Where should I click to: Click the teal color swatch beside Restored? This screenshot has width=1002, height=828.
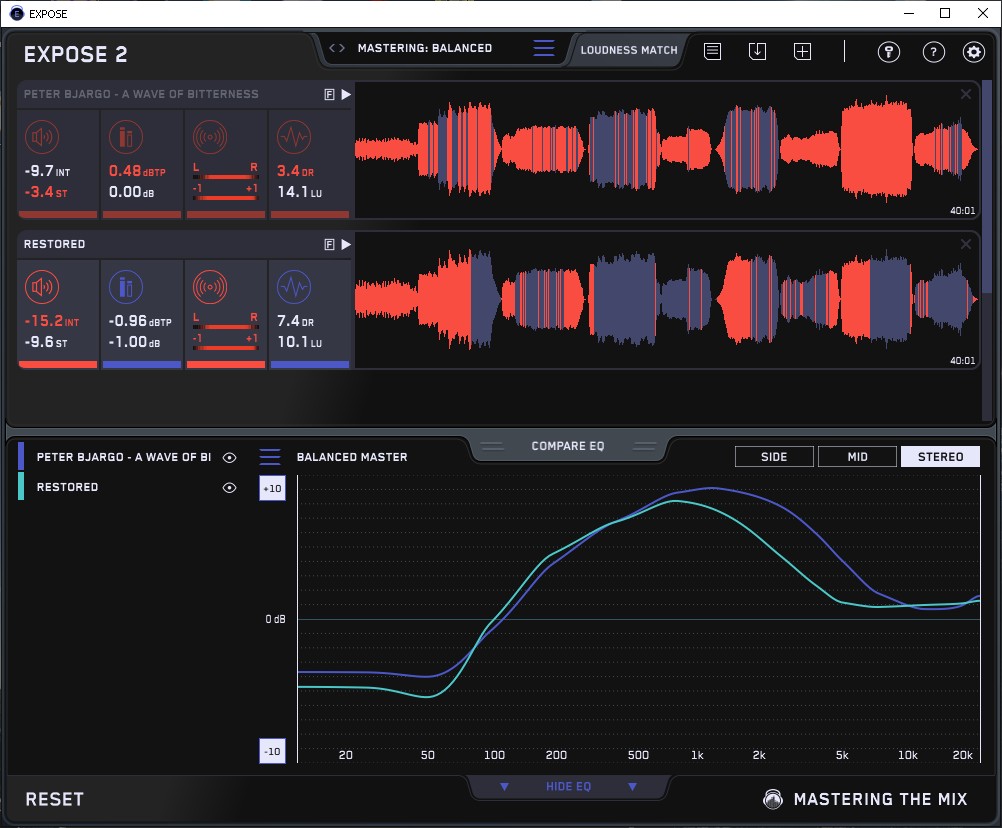click(x=21, y=486)
